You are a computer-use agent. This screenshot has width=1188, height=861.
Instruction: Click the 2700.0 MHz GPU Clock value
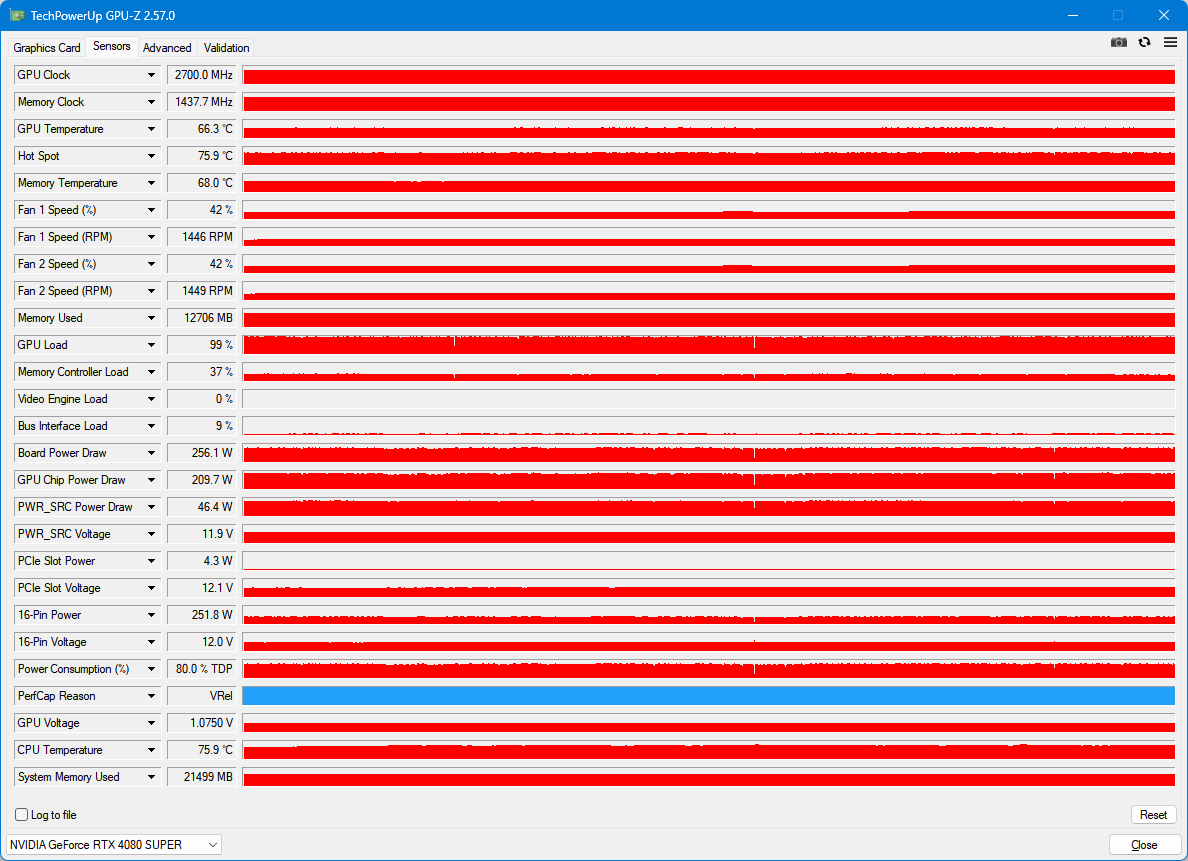point(202,75)
